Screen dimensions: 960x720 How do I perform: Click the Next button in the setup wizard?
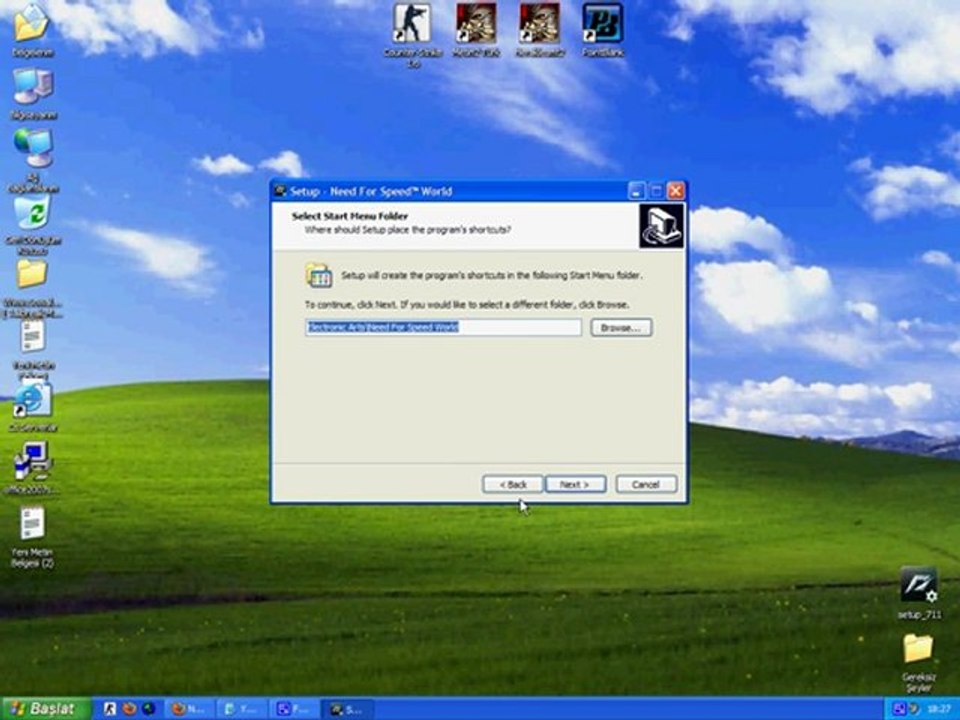coord(576,484)
